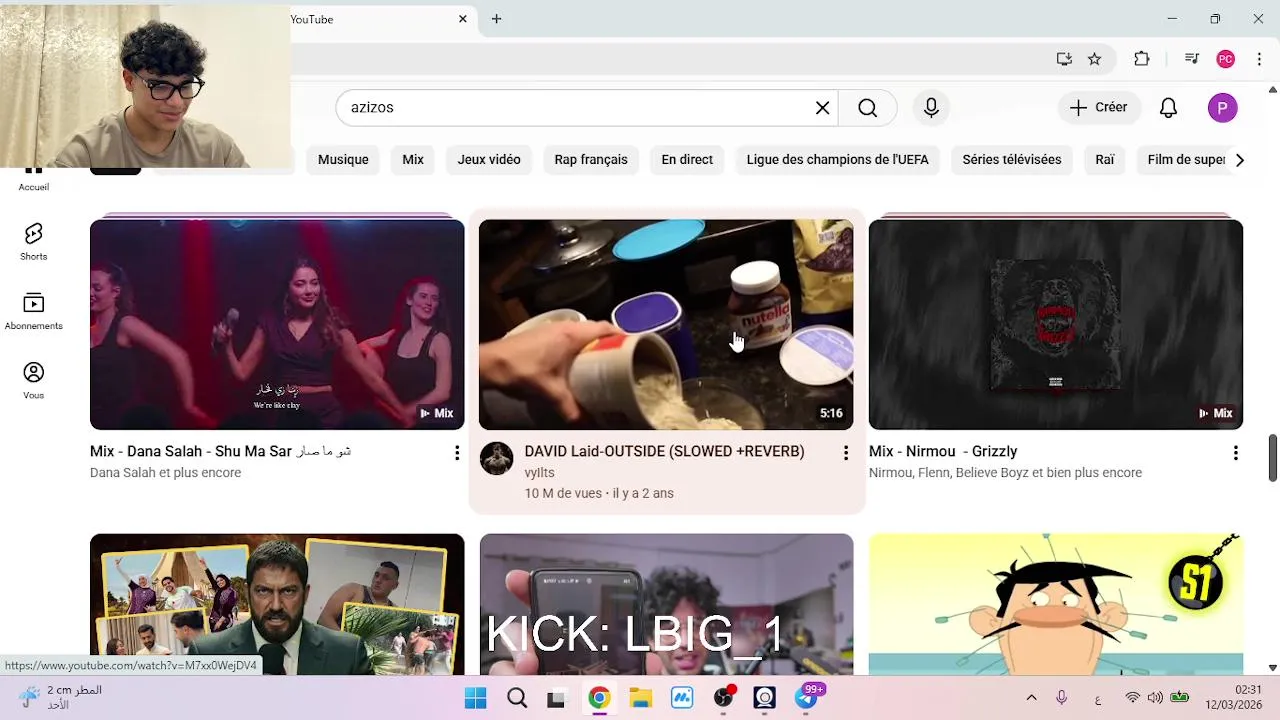Open Chrome media controls icon
This screenshot has height=720, width=1280.
1191,59
